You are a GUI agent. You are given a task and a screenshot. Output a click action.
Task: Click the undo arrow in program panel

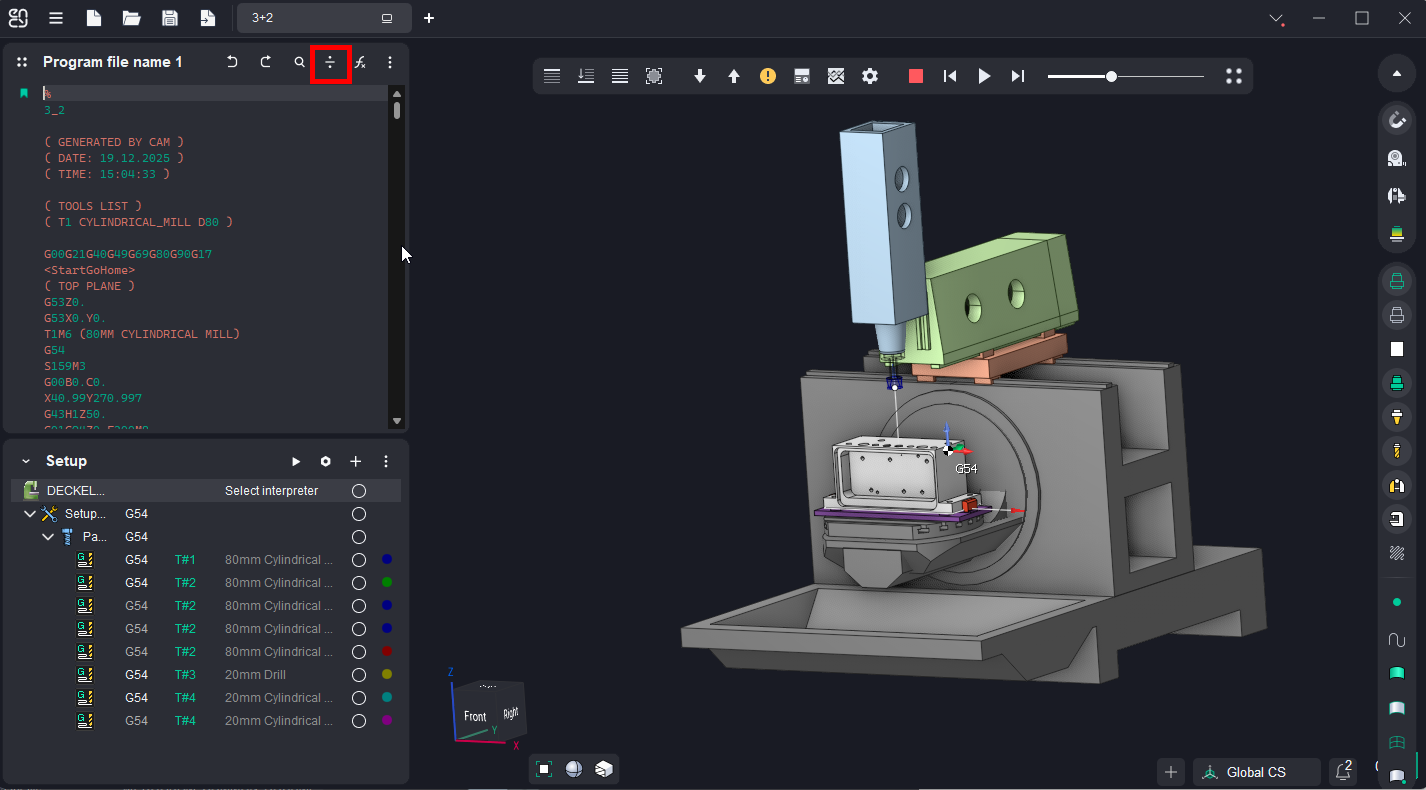coord(232,62)
